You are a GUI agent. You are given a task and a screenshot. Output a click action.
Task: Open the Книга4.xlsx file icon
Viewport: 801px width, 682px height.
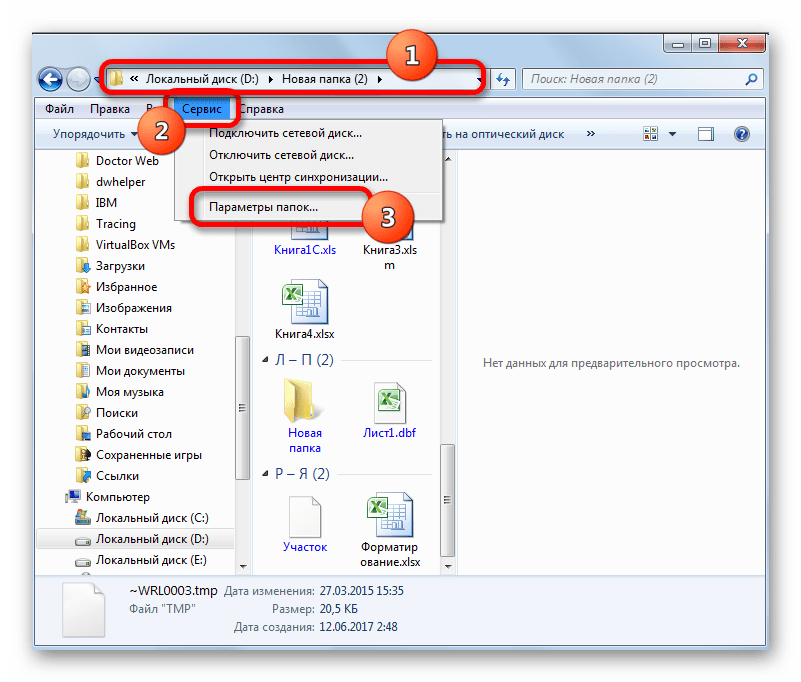pos(304,301)
